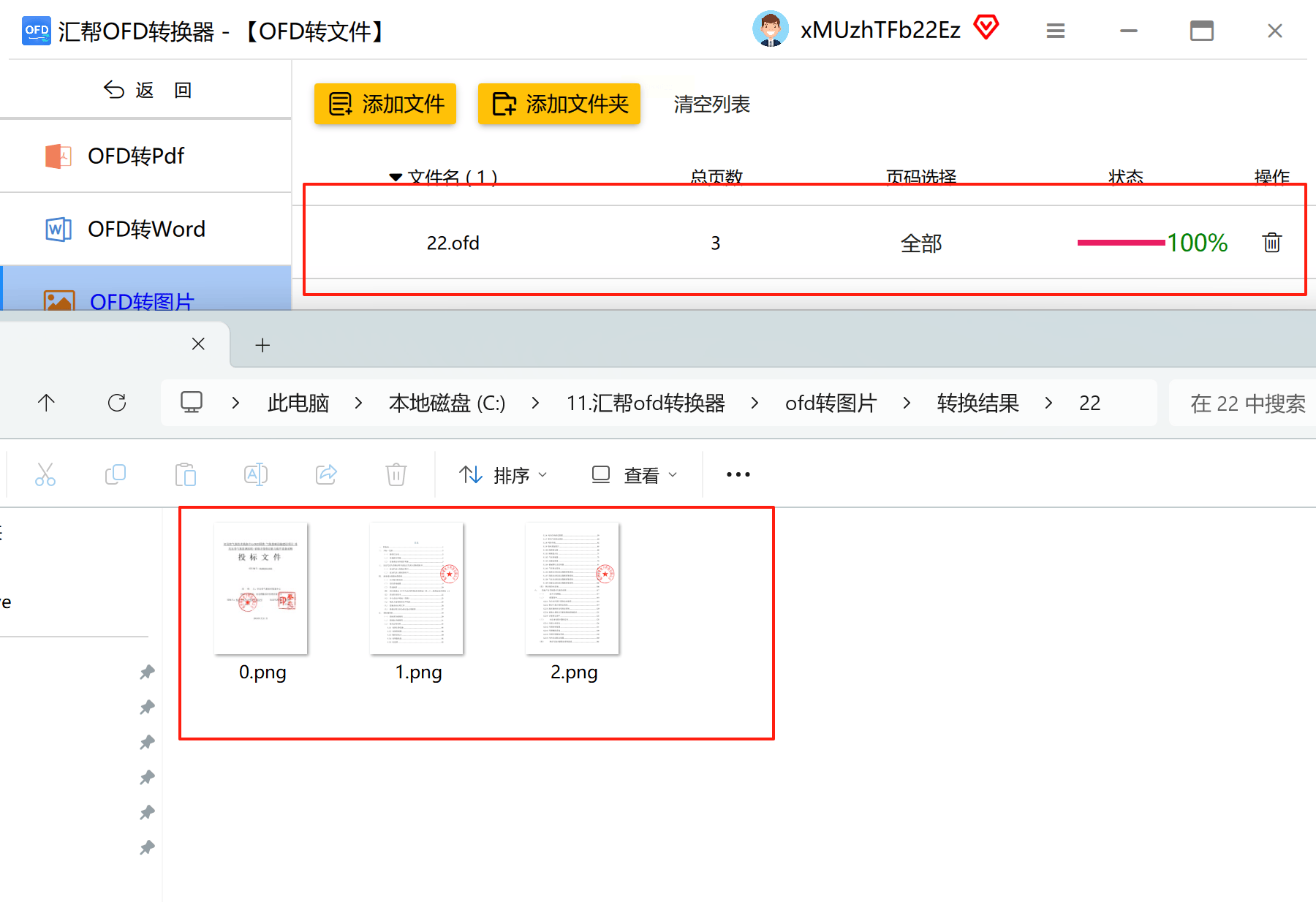Collapse the 文件名 column triangle
This screenshot has width=1316, height=902.
coord(396,177)
